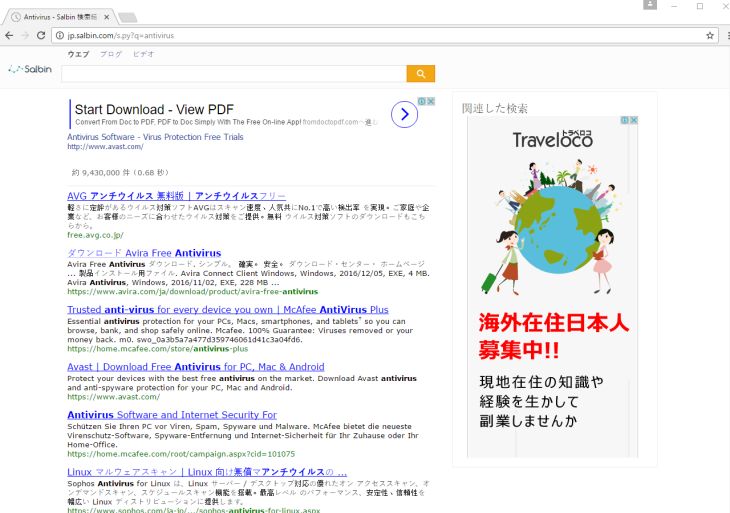Open a new tab button
The width and height of the screenshot is (730, 513).
coord(128,17)
